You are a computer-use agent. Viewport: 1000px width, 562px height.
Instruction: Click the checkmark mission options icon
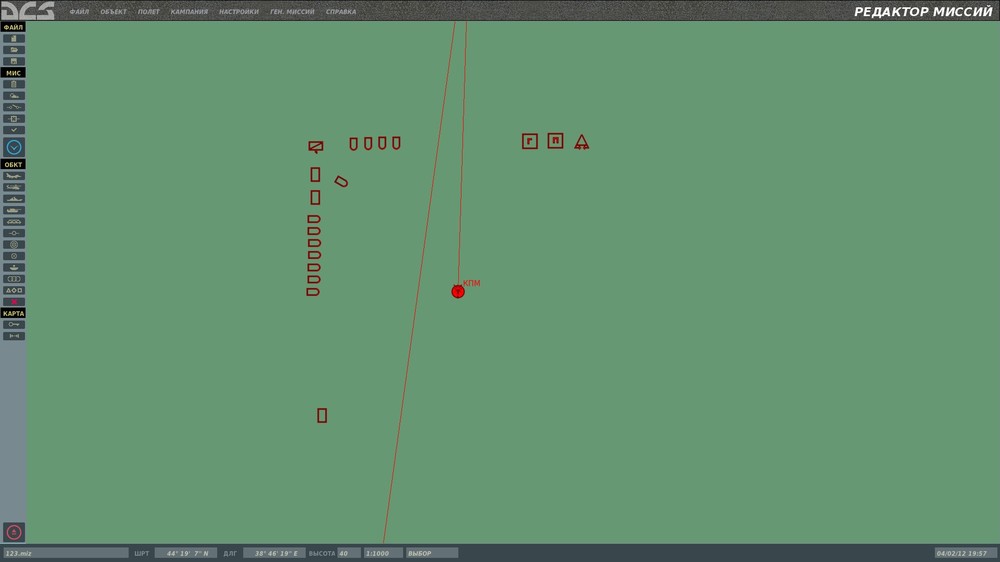[13, 130]
